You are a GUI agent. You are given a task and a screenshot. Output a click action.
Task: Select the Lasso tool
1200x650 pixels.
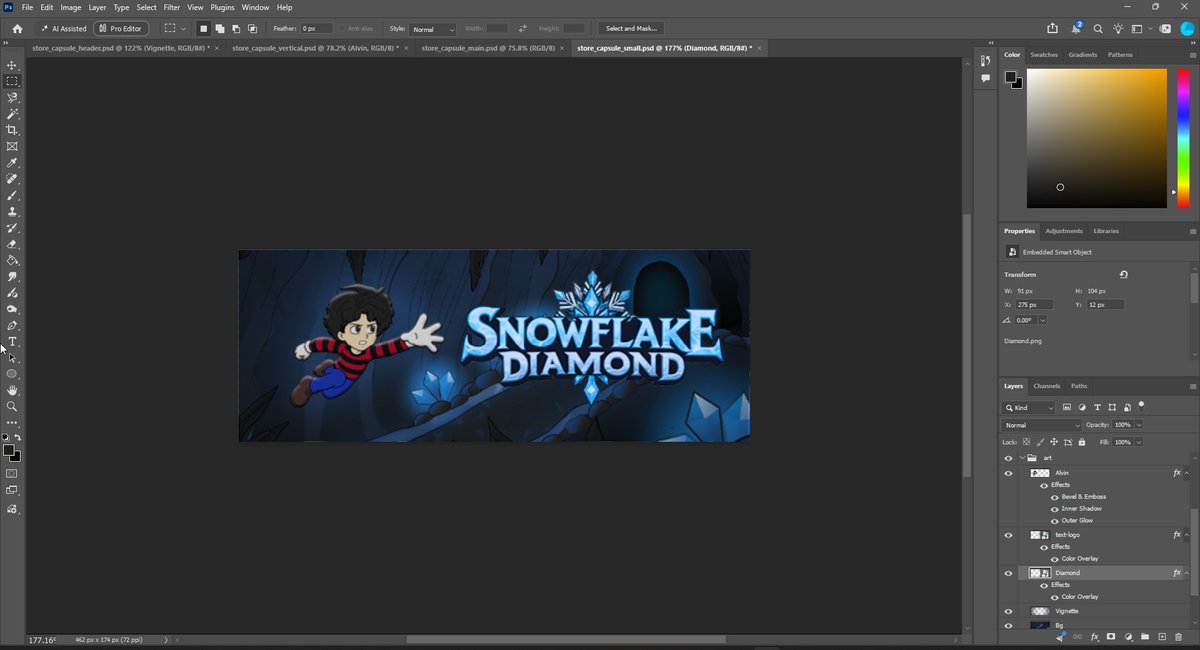pos(12,98)
